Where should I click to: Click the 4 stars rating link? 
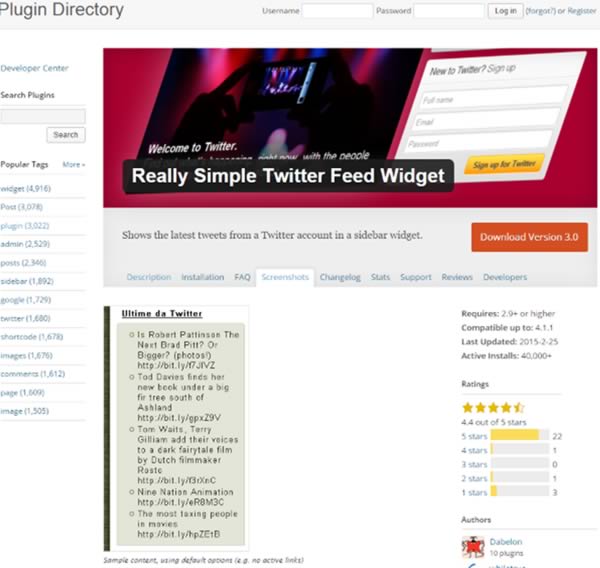[474, 450]
